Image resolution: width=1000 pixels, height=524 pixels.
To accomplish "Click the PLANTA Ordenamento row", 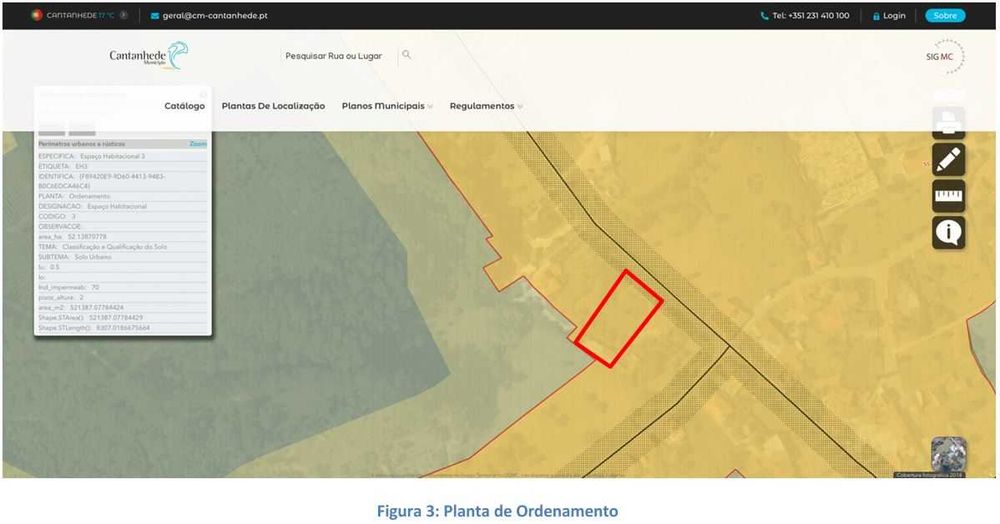I will [122, 196].
